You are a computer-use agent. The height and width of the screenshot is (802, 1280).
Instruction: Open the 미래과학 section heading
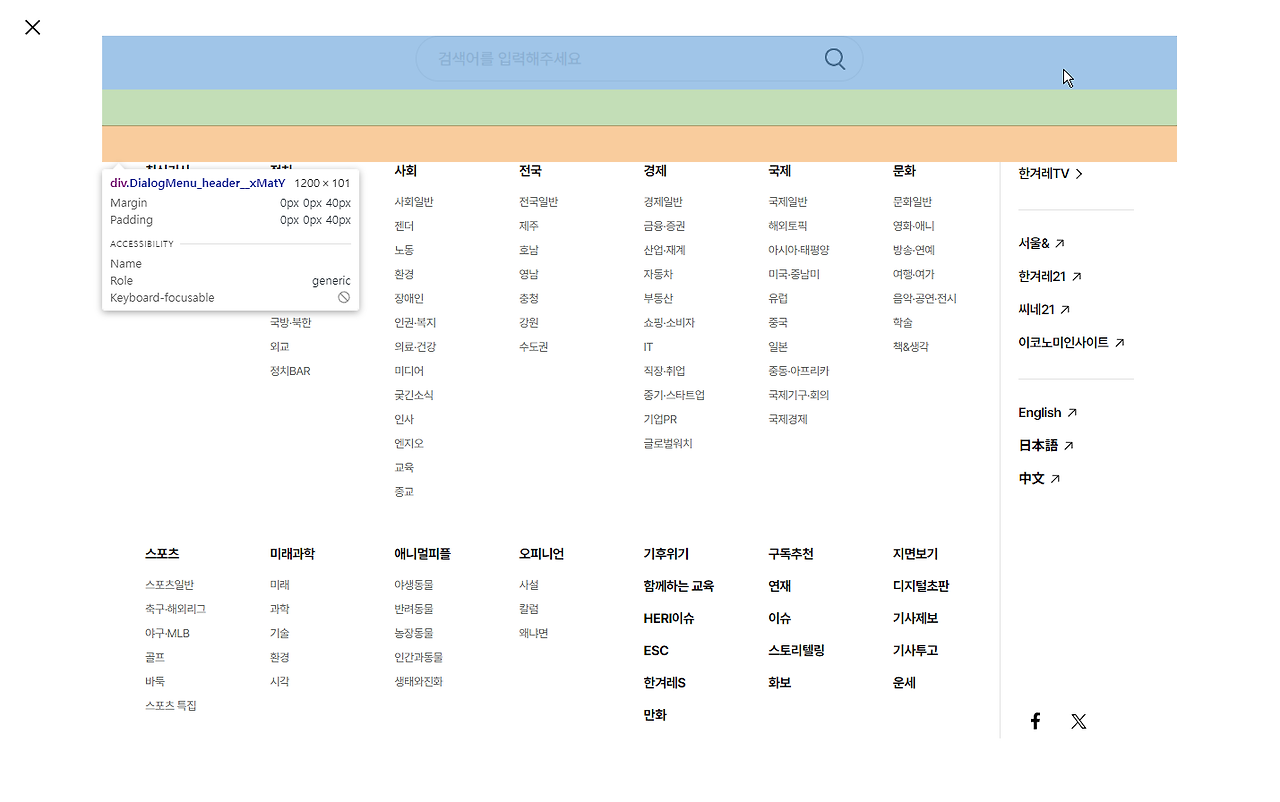tap(292, 554)
